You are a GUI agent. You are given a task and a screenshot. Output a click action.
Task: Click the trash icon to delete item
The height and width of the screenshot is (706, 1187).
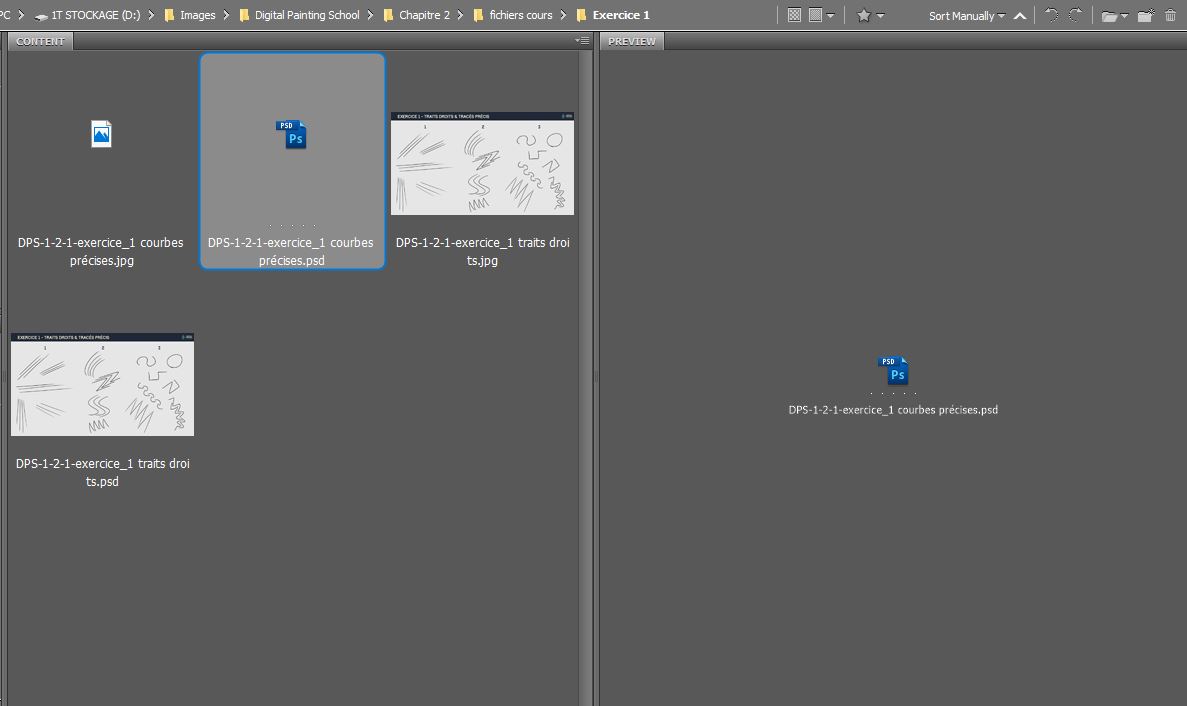[x=1170, y=15]
